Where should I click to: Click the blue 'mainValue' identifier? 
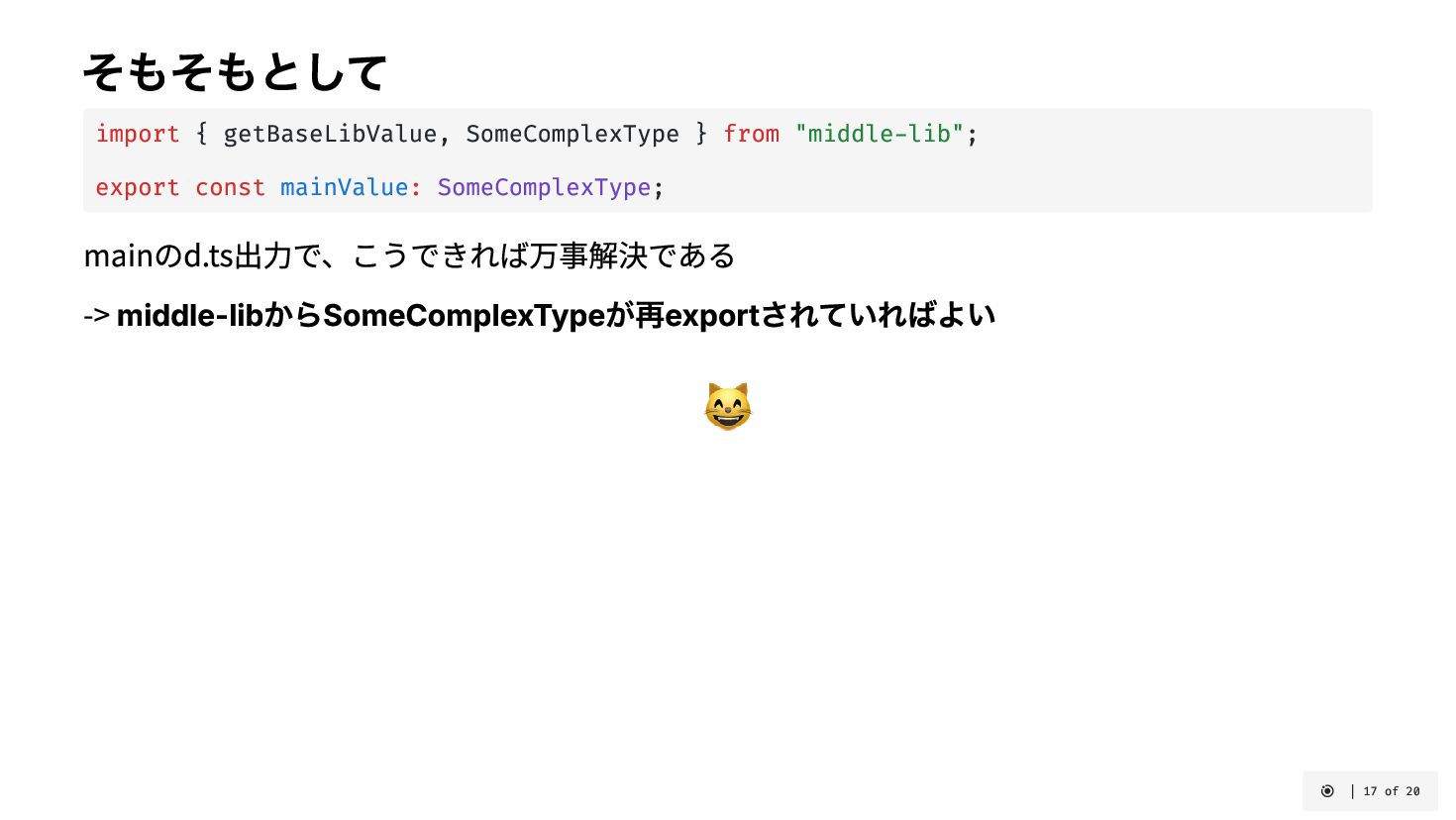[x=344, y=187]
